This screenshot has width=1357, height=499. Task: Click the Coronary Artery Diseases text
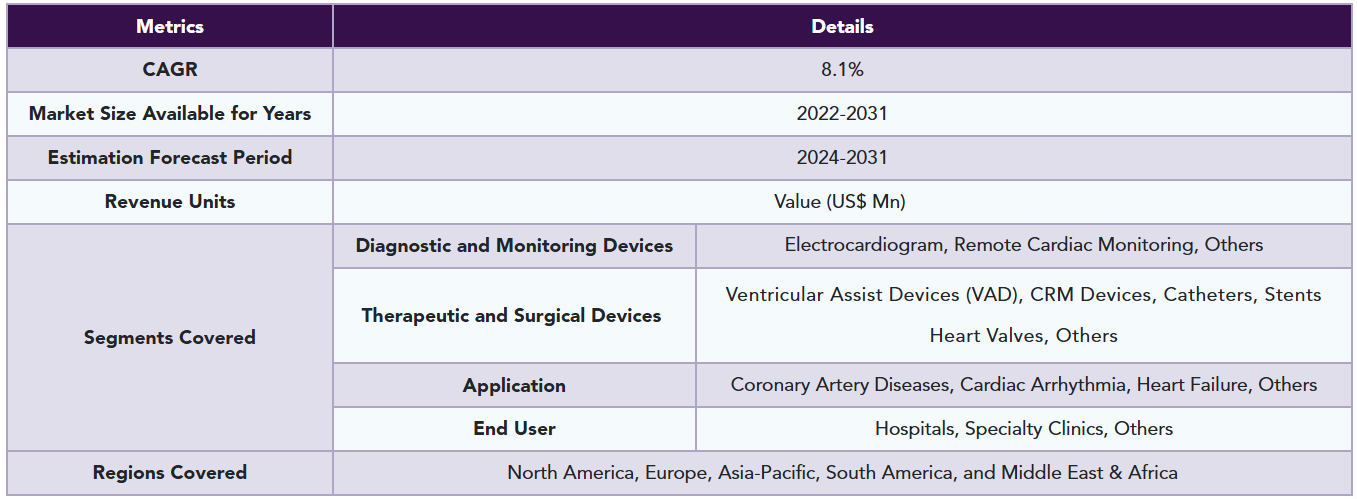coord(840,385)
